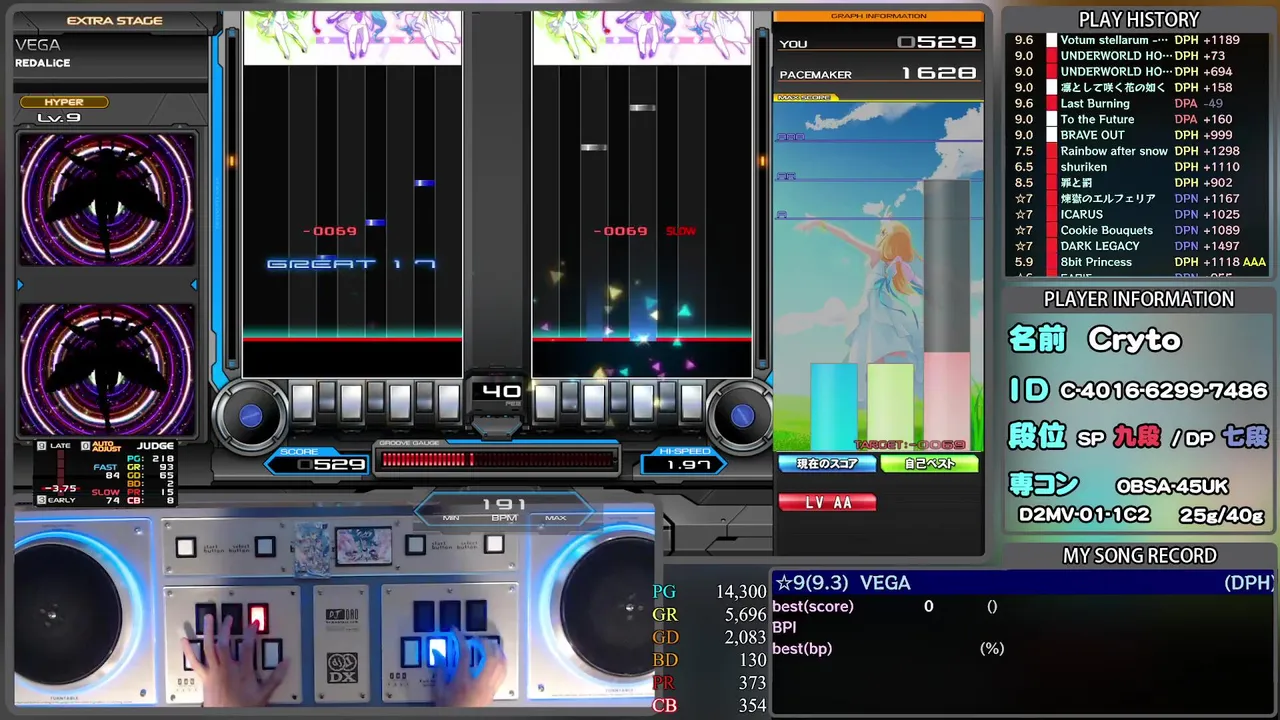Click the right turntable icon in the game frame
The image size is (1280, 720).
click(x=741, y=415)
